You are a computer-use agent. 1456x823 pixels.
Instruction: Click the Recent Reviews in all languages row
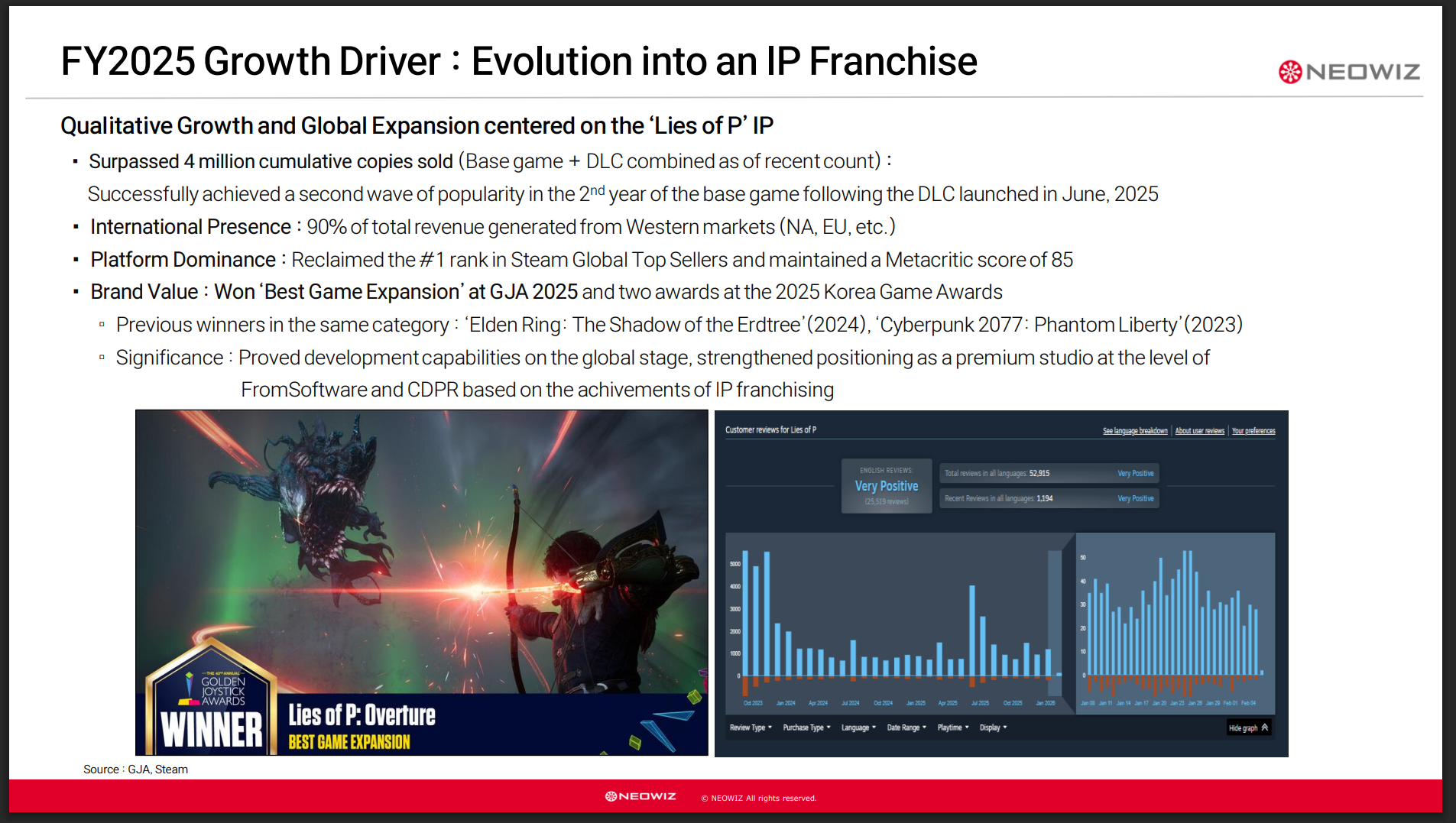tap(1049, 498)
